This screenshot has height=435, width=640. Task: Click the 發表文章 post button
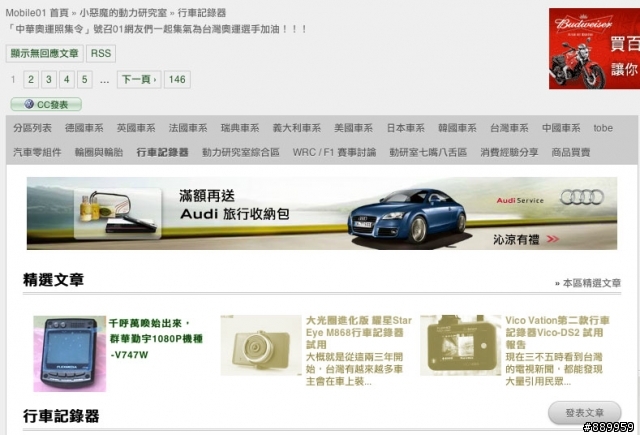tap(584, 413)
